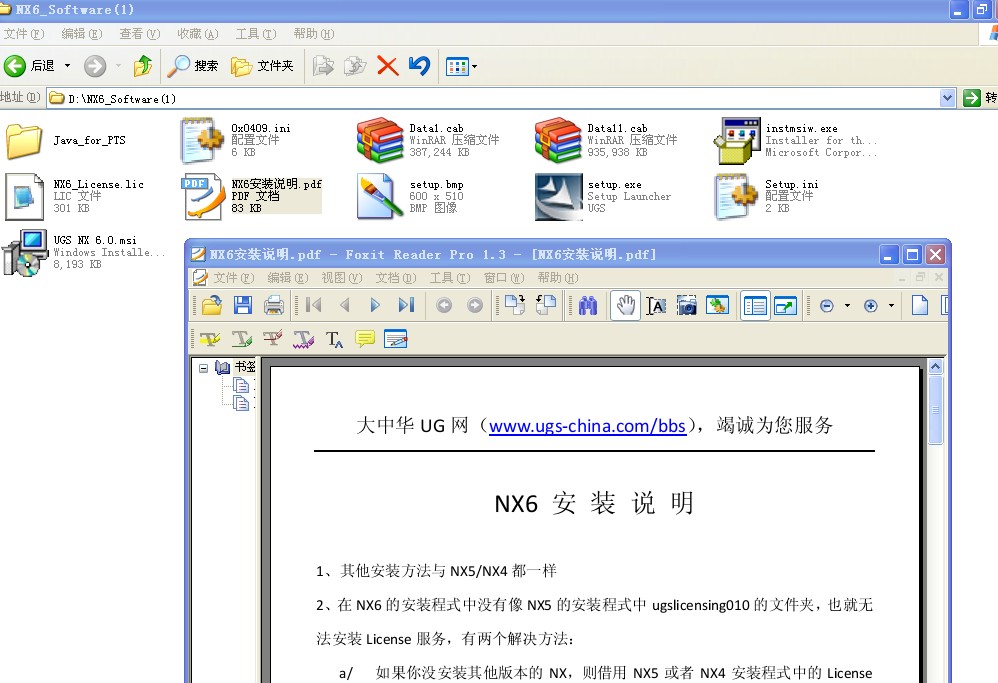Click the PDF vertical scrollbar thumb
Image resolution: width=998 pixels, height=683 pixels.
(935, 409)
